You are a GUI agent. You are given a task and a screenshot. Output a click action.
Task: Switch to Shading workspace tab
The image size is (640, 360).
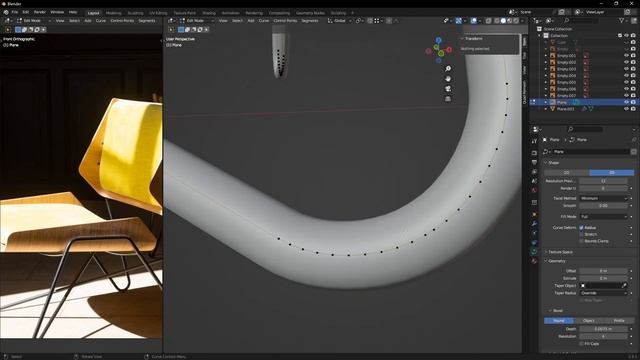click(209, 13)
